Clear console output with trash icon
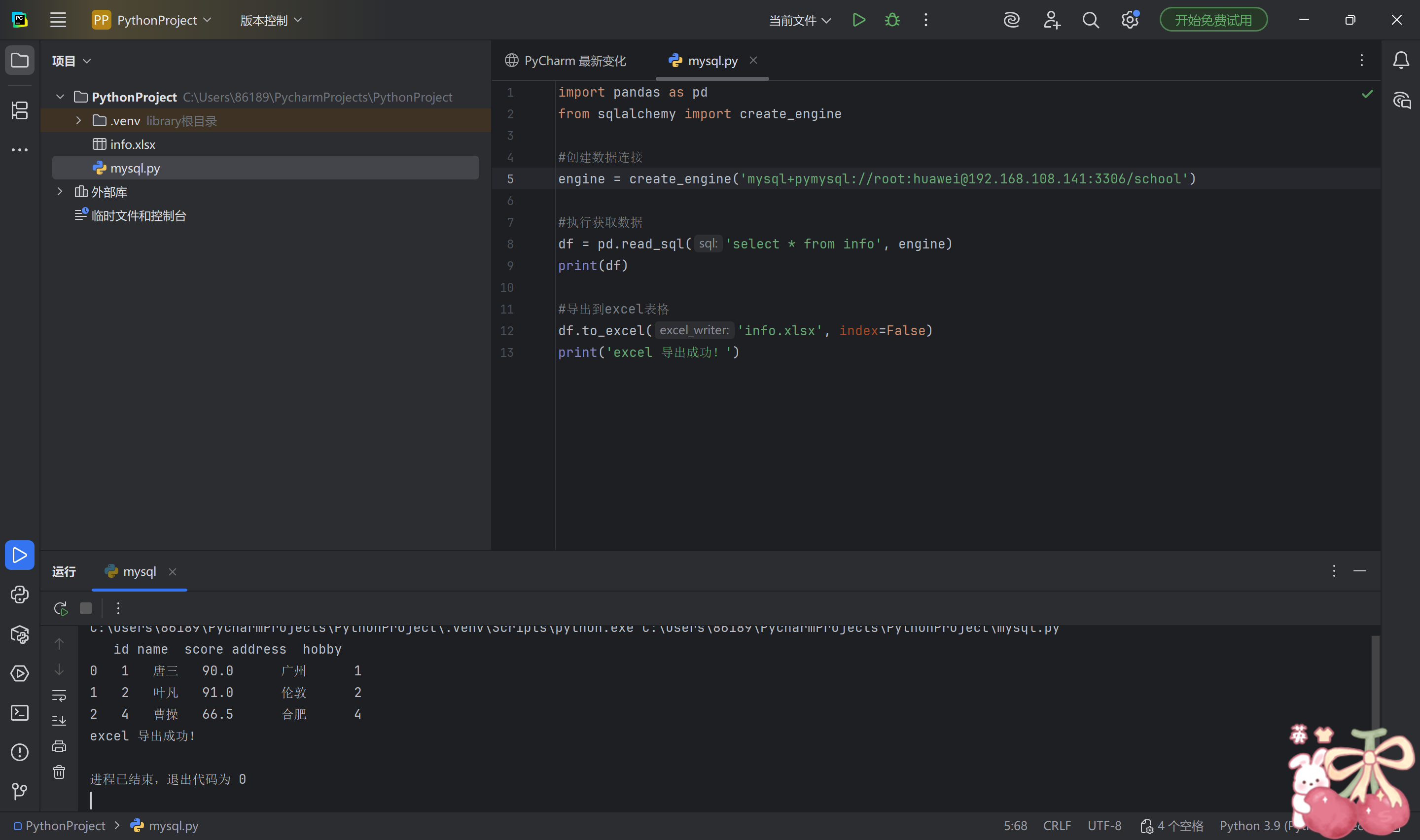 [x=60, y=772]
